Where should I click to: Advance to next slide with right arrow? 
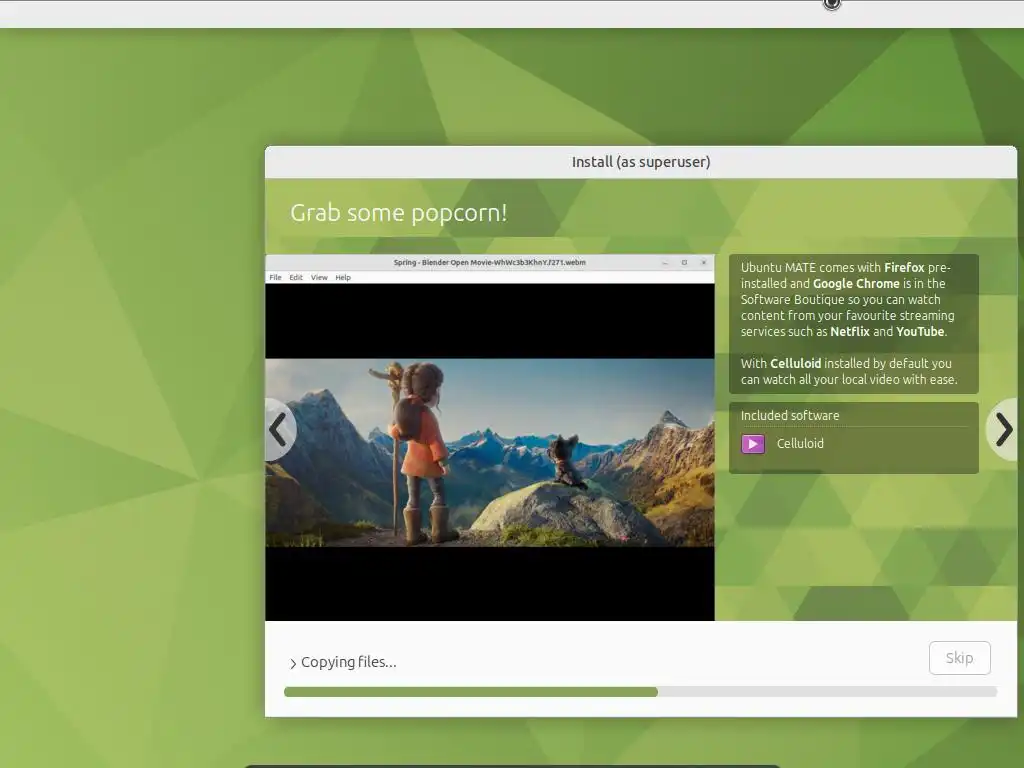click(1002, 429)
